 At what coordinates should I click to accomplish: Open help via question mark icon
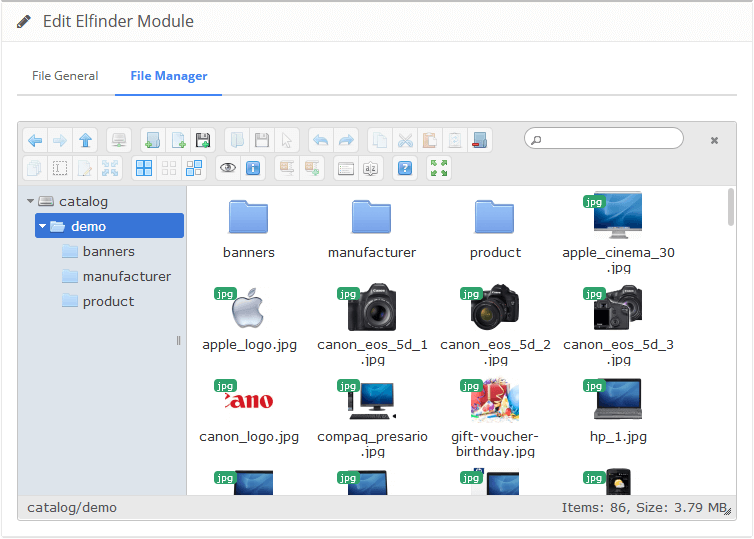point(405,168)
